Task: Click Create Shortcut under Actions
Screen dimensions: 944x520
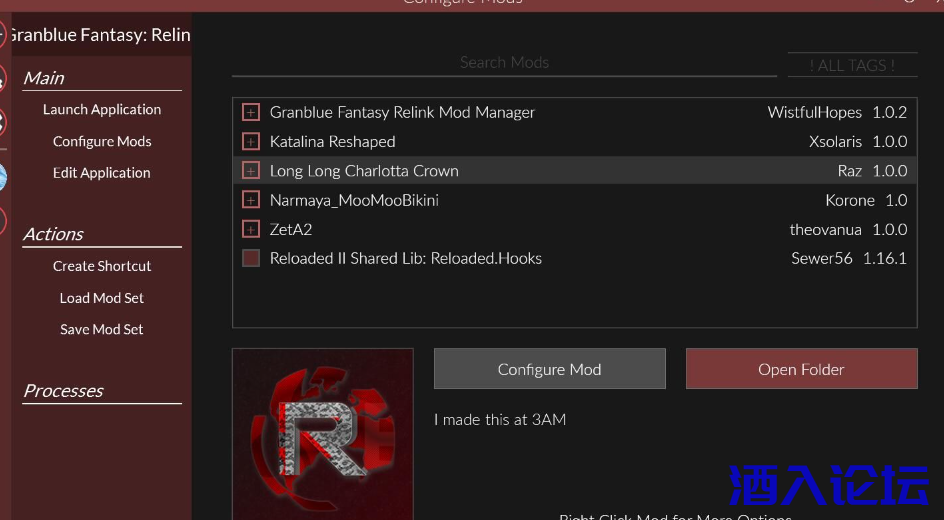Action: (x=102, y=266)
